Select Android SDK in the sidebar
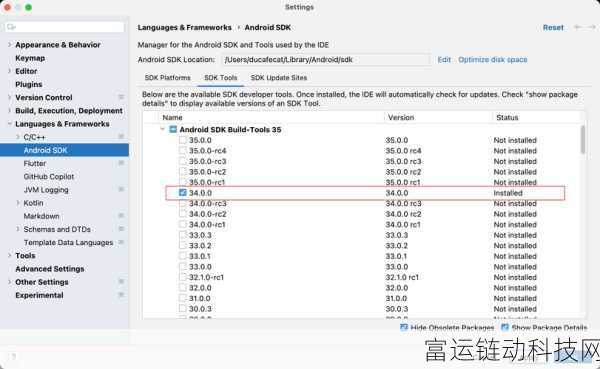Viewport: 600px width, 369px height. coord(64,150)
